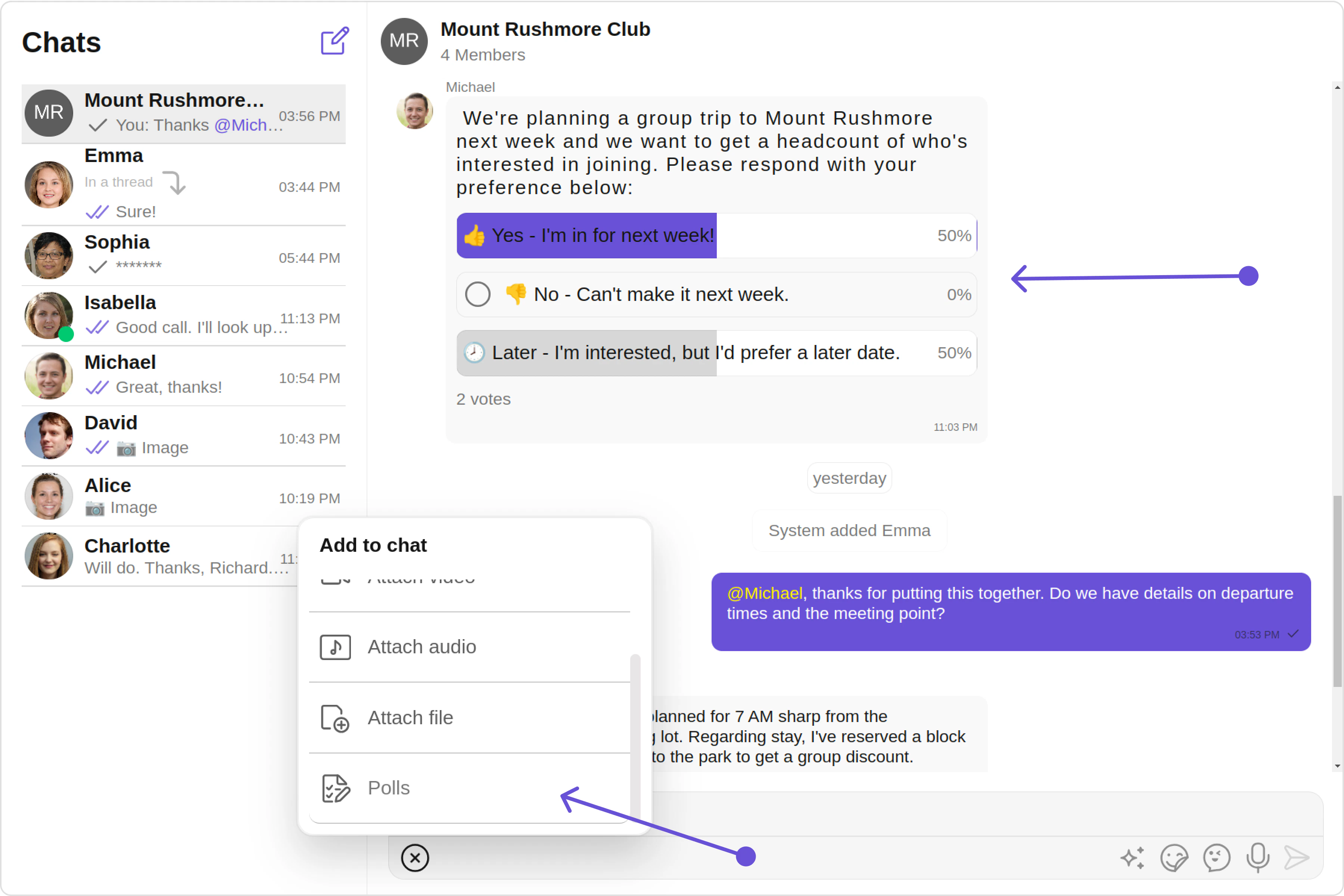Screen dimensions: 1344x896
Task: Click the Polls menu icon
Action: [x=335, y=788]
